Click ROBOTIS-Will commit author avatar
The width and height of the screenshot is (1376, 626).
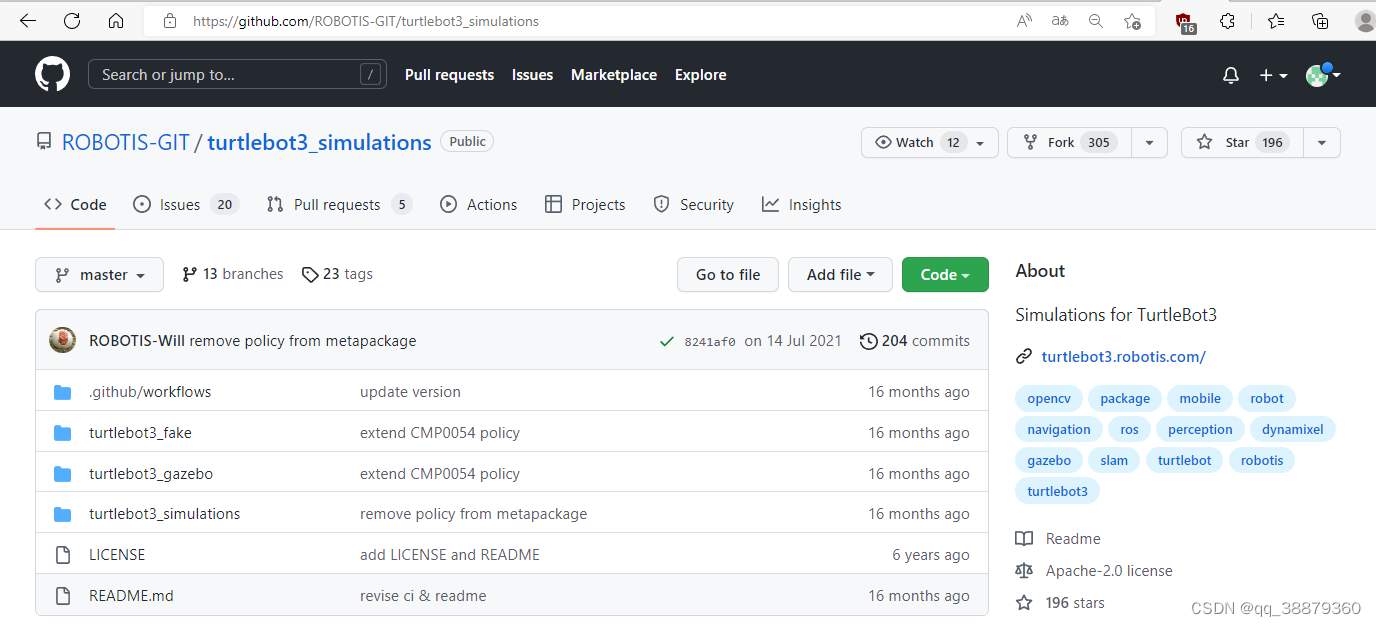click(62, 340)
